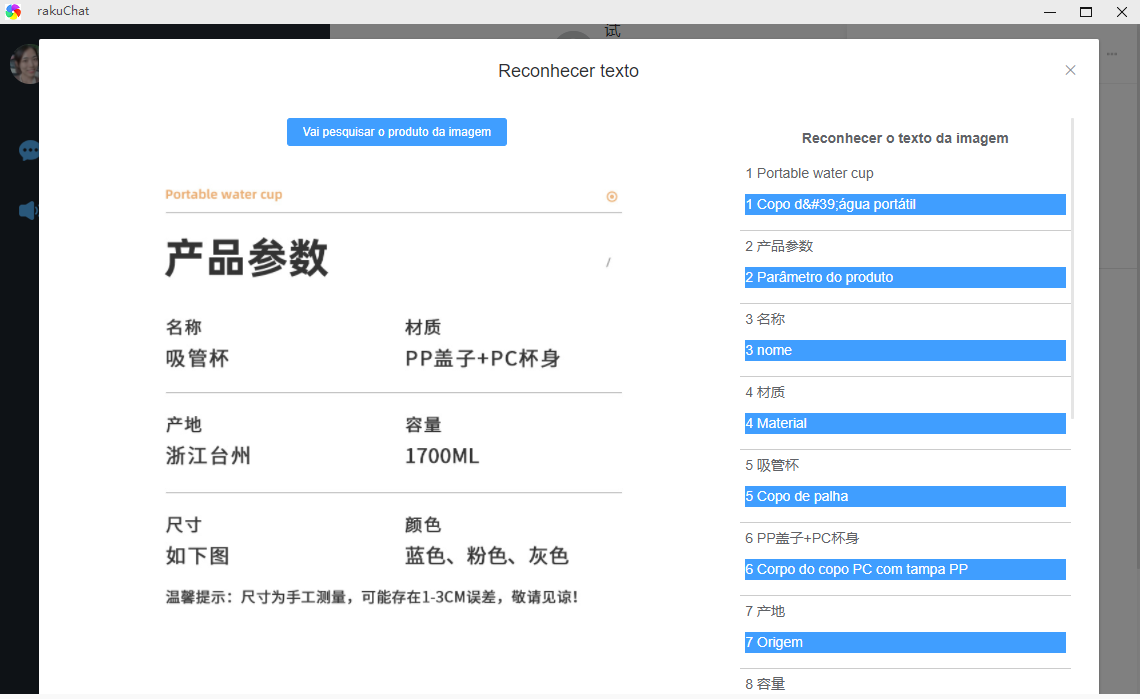The width and height of the screenshot is (1140, 699).
Task: Open chat bubble icon in left sidebar
Action: point(29,151)
